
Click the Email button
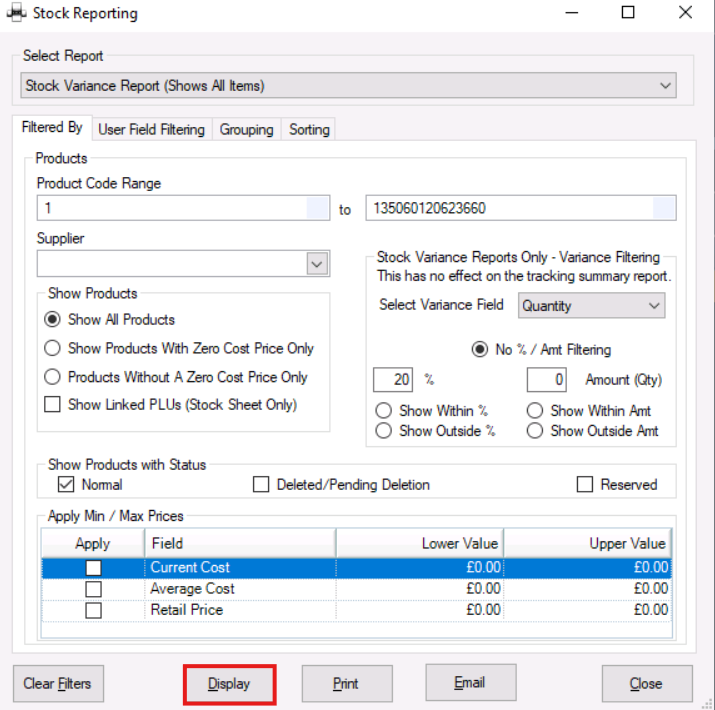coord(470,683)
